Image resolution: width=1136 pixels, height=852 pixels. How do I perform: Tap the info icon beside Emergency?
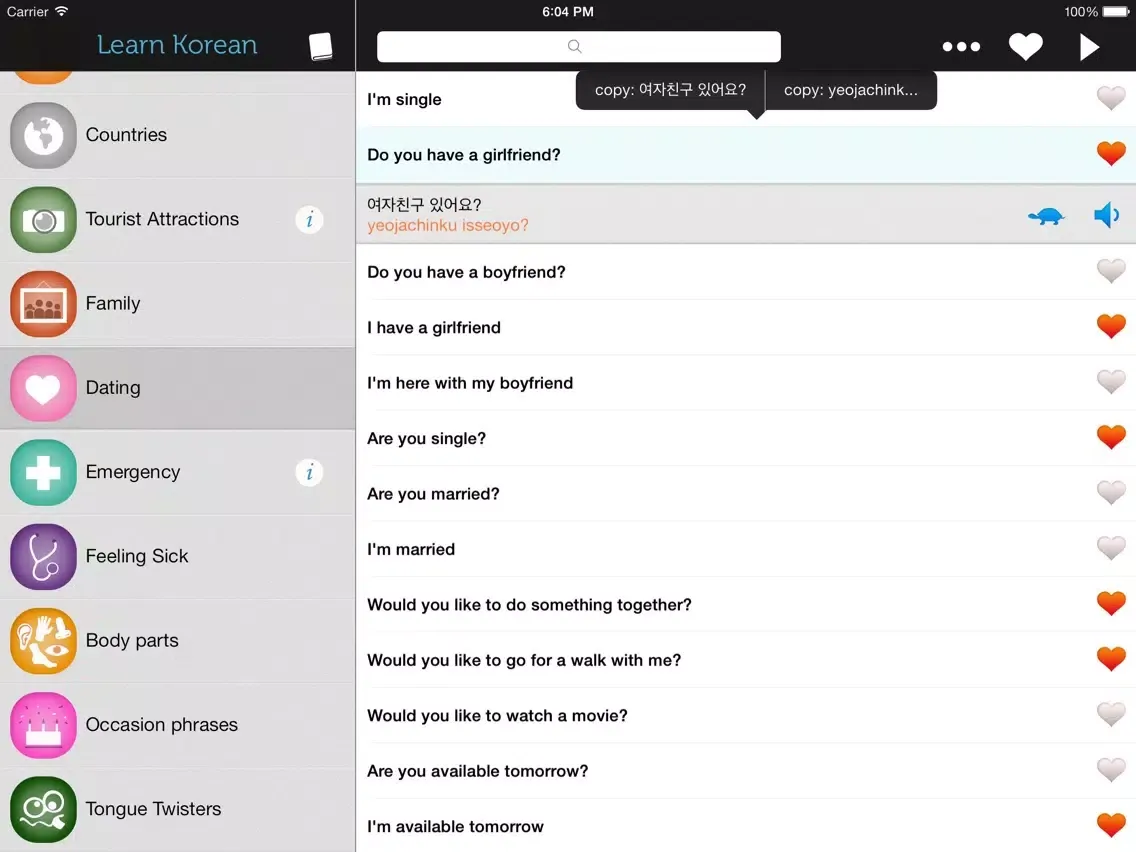tap(309, 472)
